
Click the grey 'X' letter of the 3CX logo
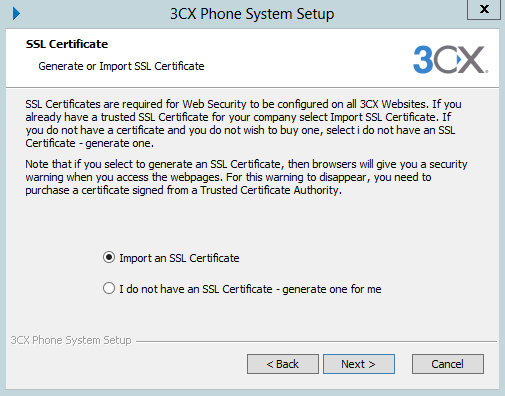coord(472,60)
